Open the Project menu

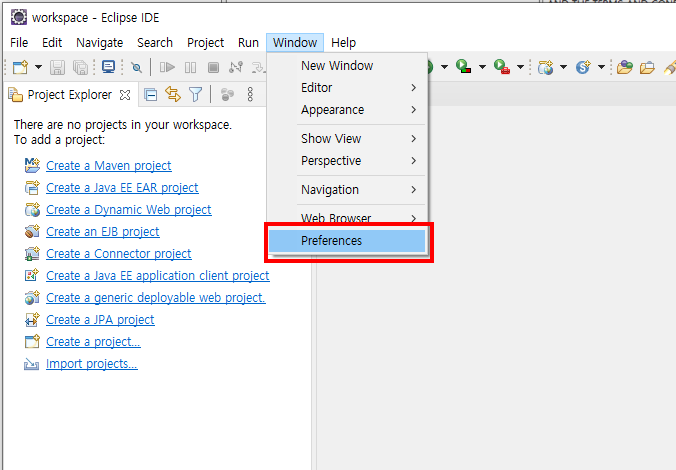205,43
